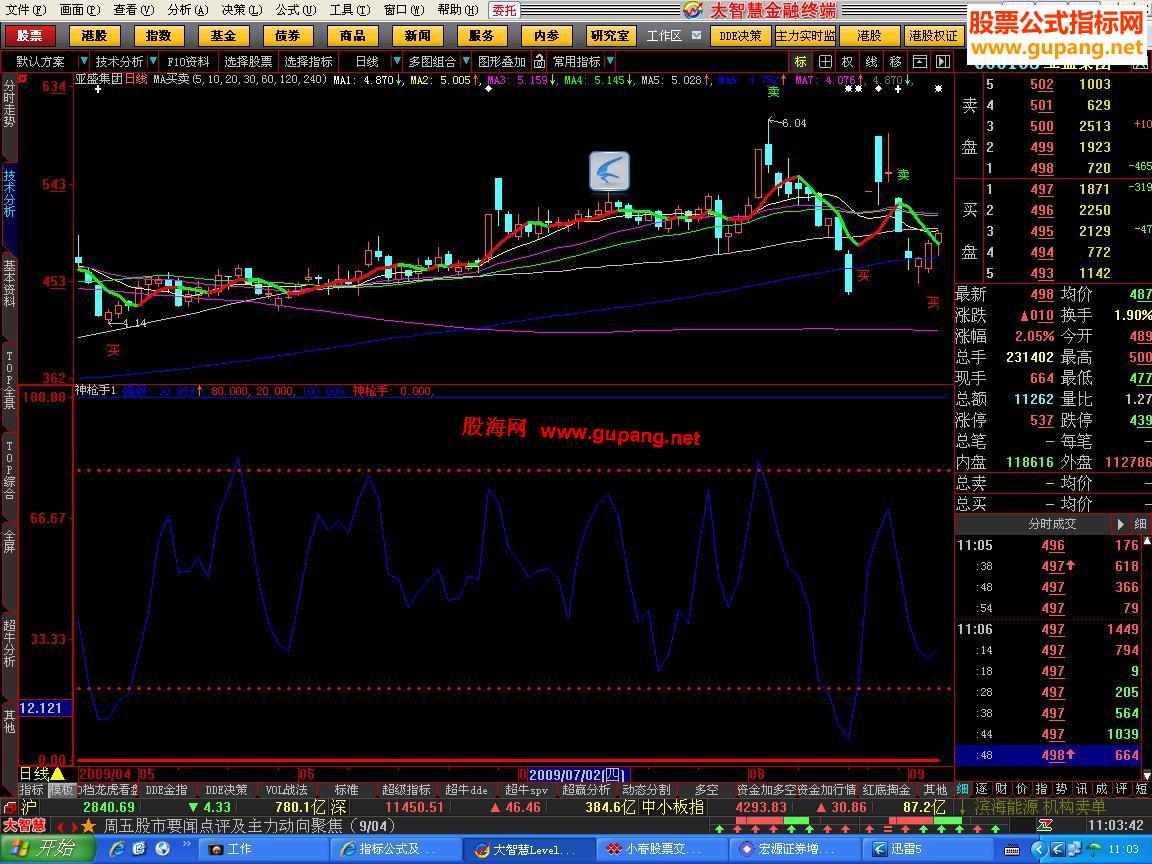
Task: Click the grid layout icon next to 标
Action: 825,62
